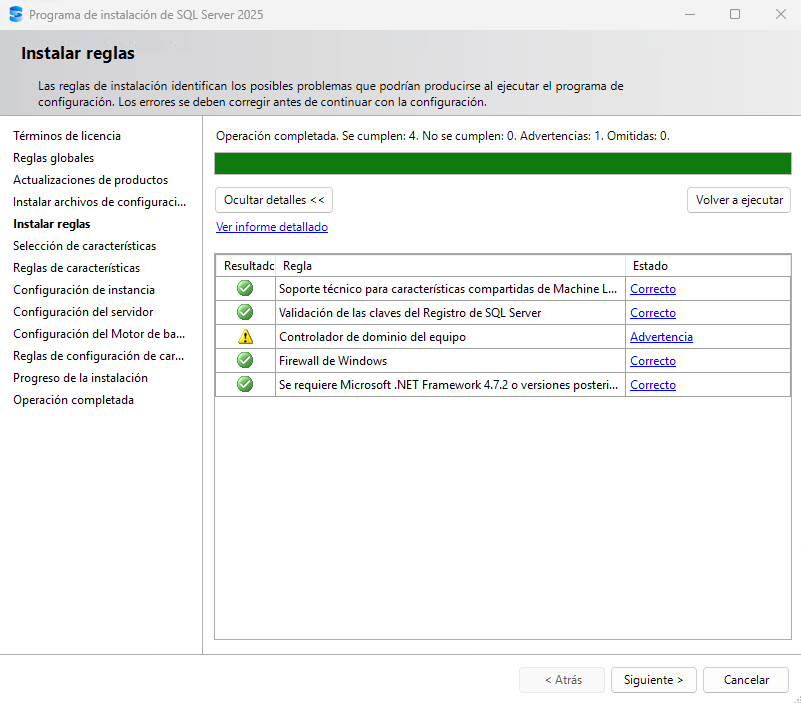Open Correcto status for Soporte técnico rule
Screen dimensions: 801x703
(x=653, y=289)
